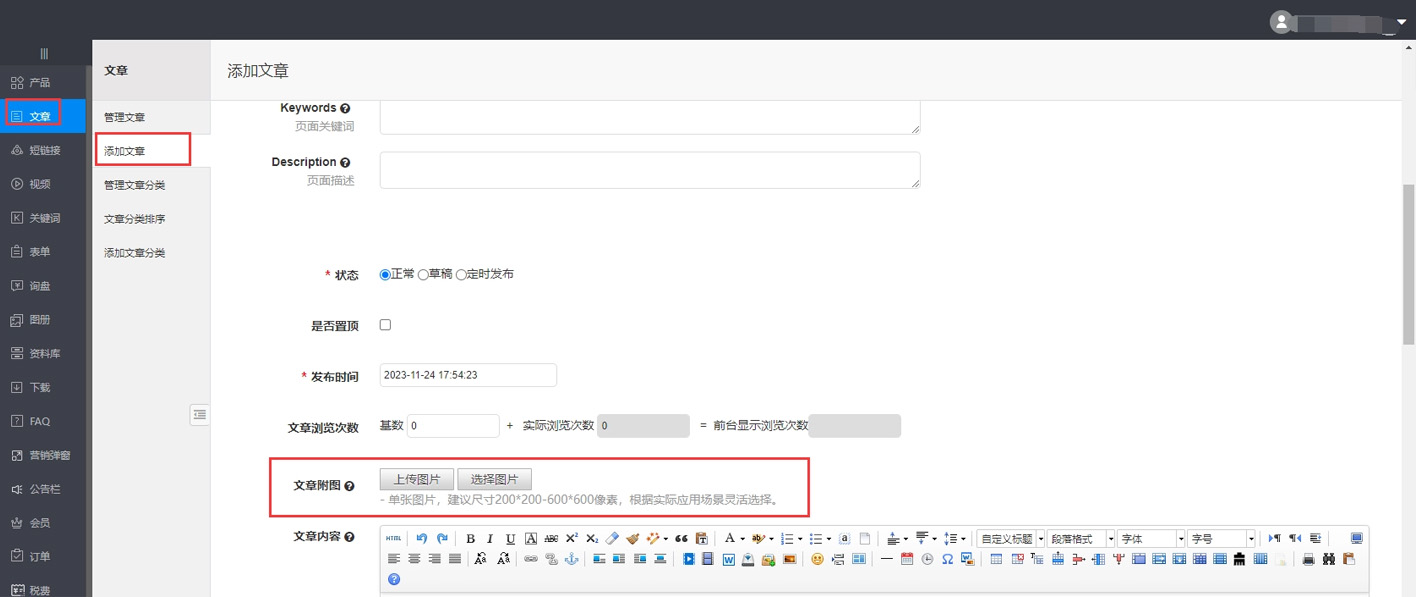Print article content icon

click(1308, 559)
